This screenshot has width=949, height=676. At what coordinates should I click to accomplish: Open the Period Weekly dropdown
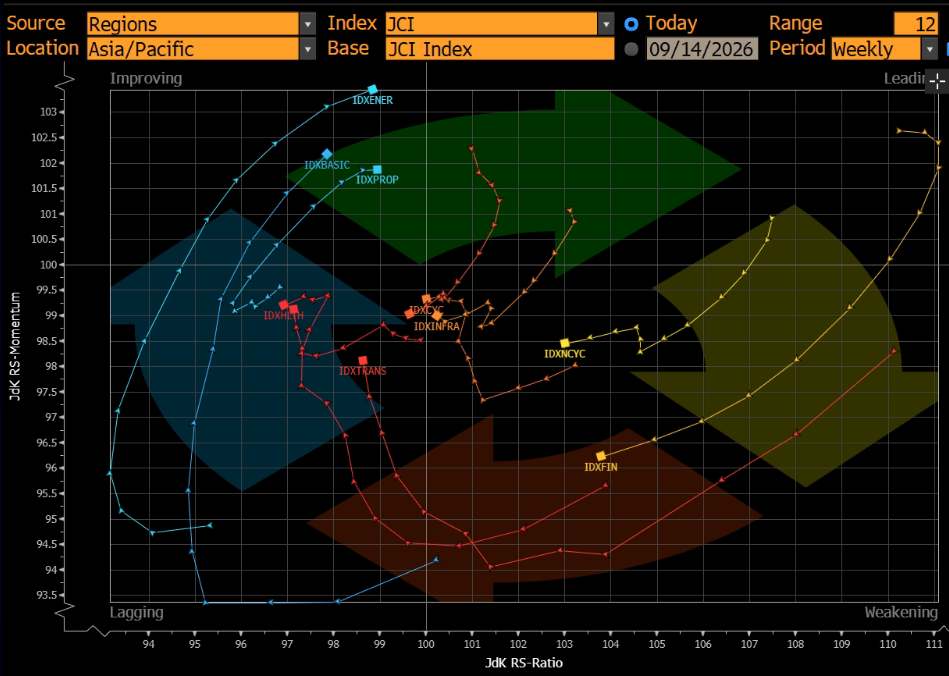coord(930,49)
